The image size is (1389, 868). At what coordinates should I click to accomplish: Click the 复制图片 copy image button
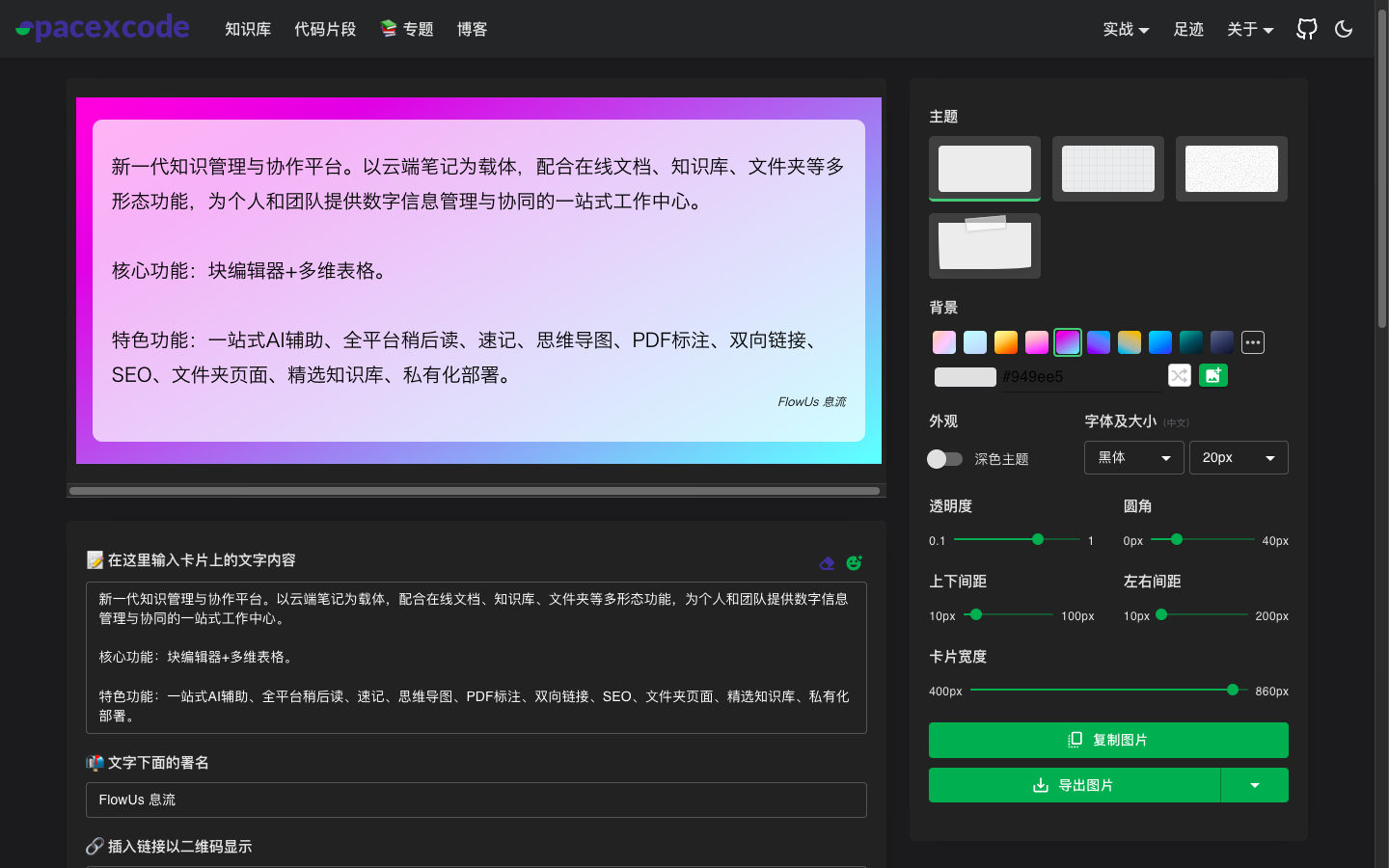point(1107,740)
